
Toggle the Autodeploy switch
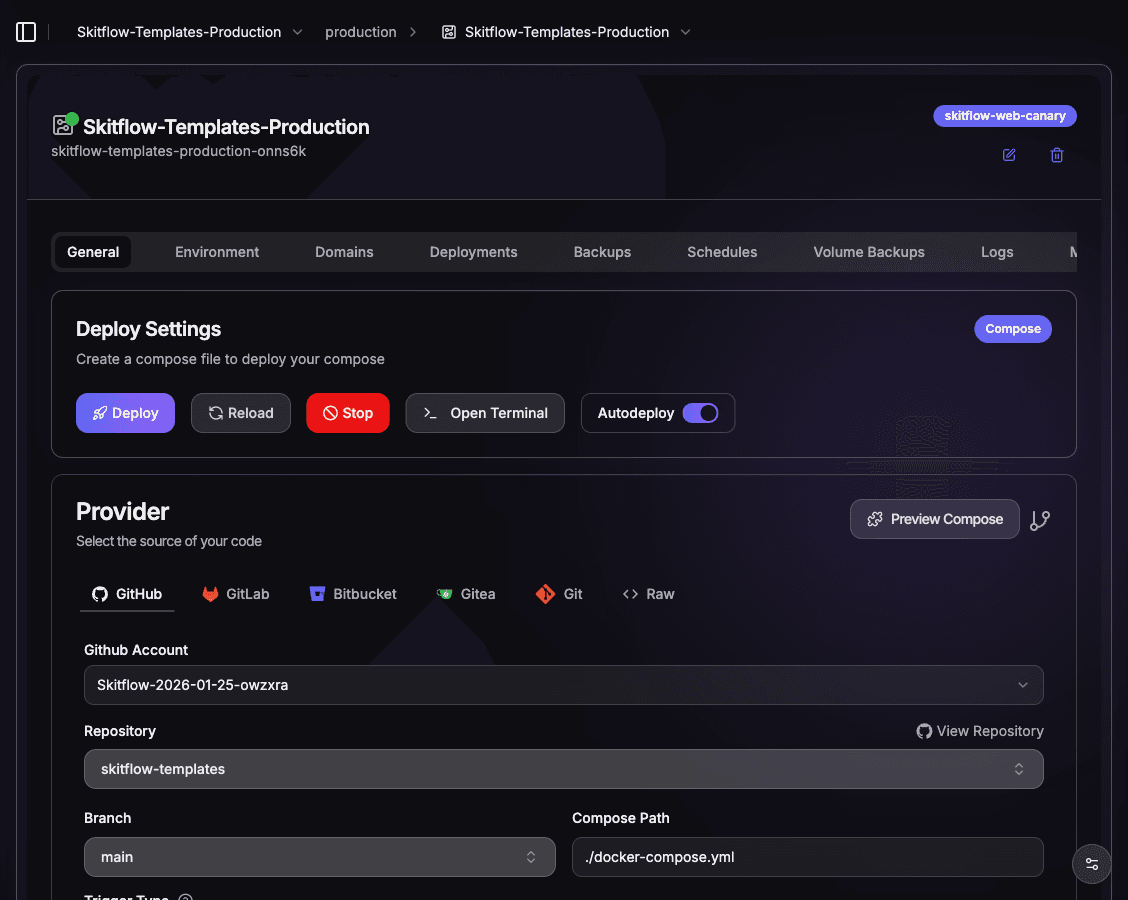(x=700, y=413)
